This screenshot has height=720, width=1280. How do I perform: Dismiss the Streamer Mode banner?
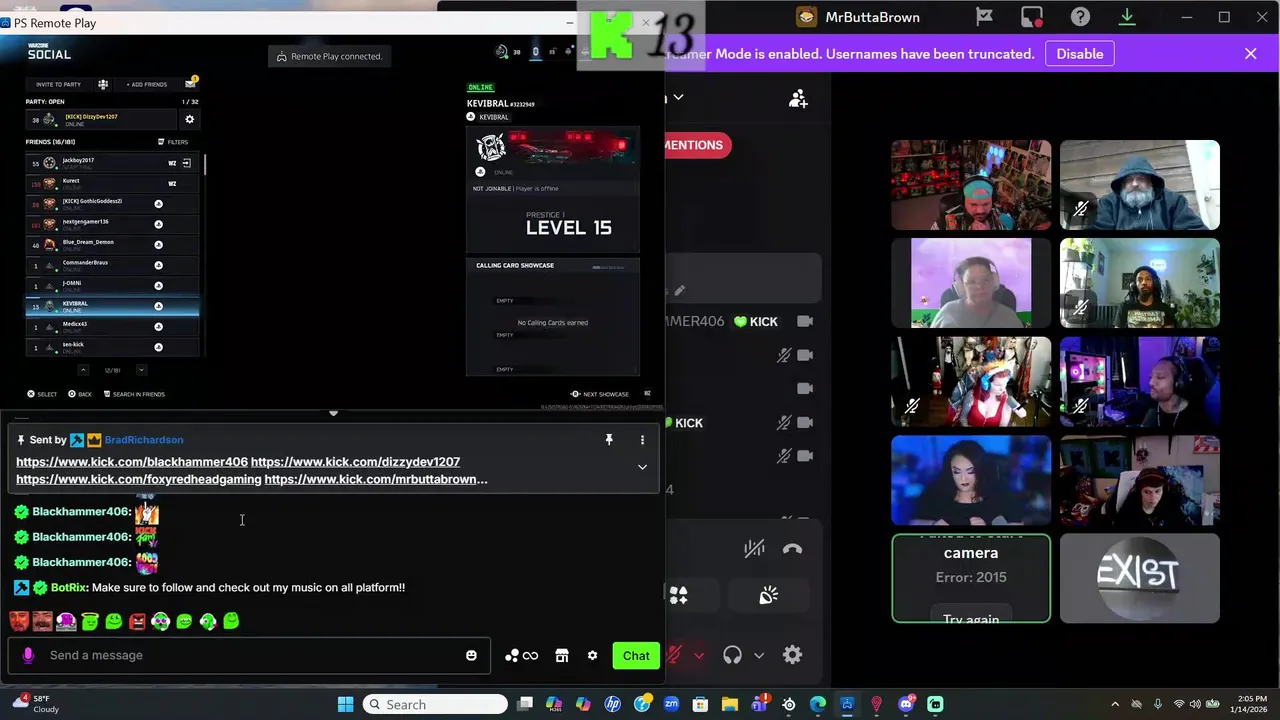pyautogui.click(x=1251, y=54)
